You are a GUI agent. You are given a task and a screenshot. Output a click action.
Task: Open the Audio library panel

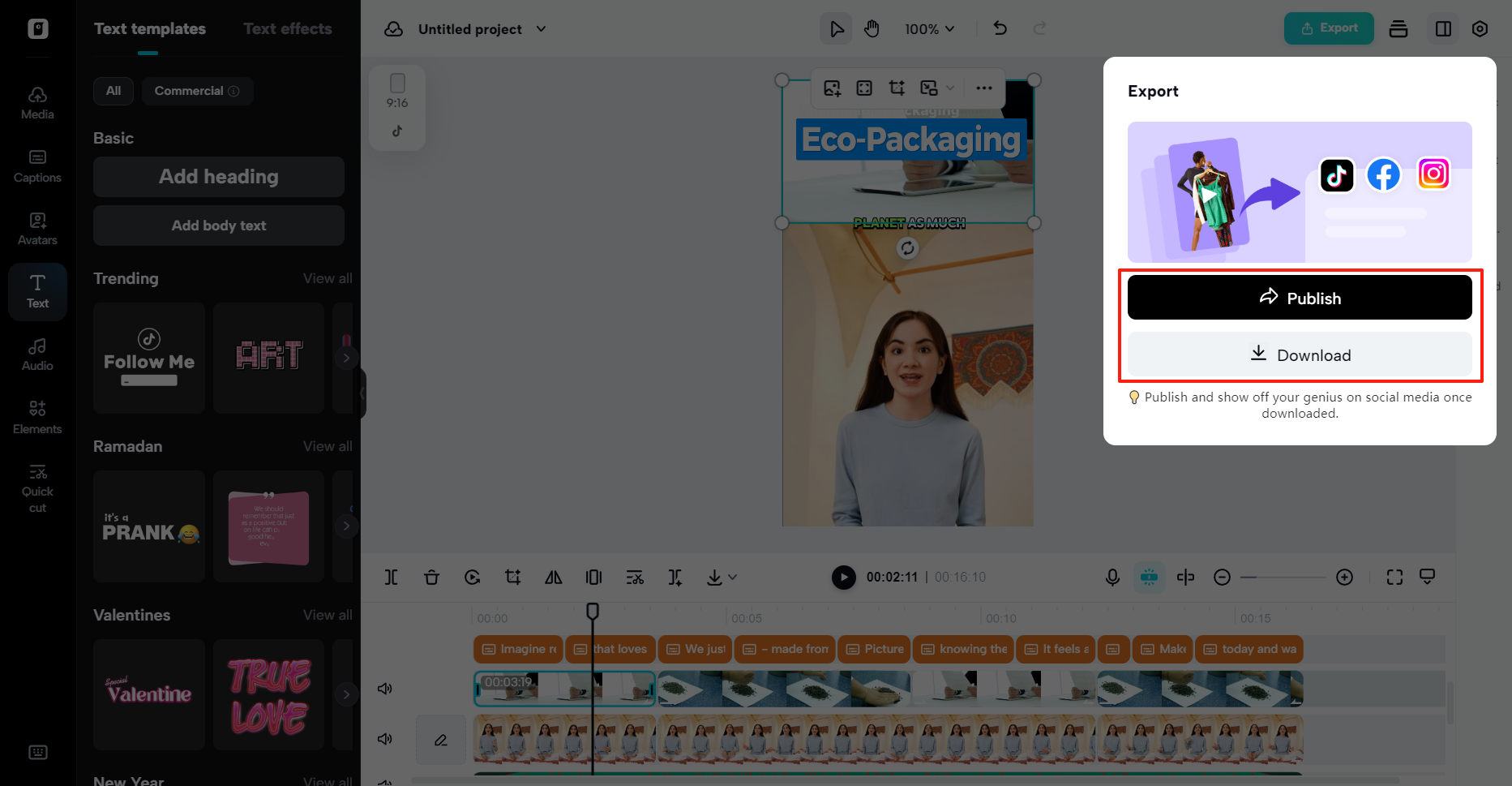point(37,353)
